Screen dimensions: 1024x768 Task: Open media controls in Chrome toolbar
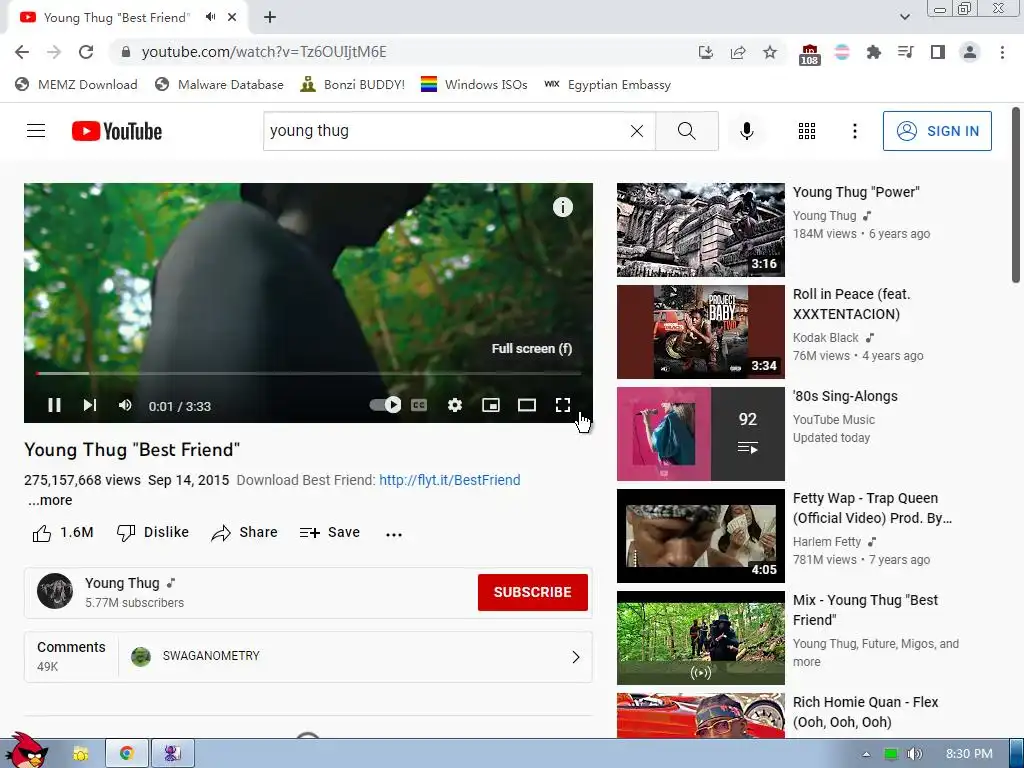(906, 52)
